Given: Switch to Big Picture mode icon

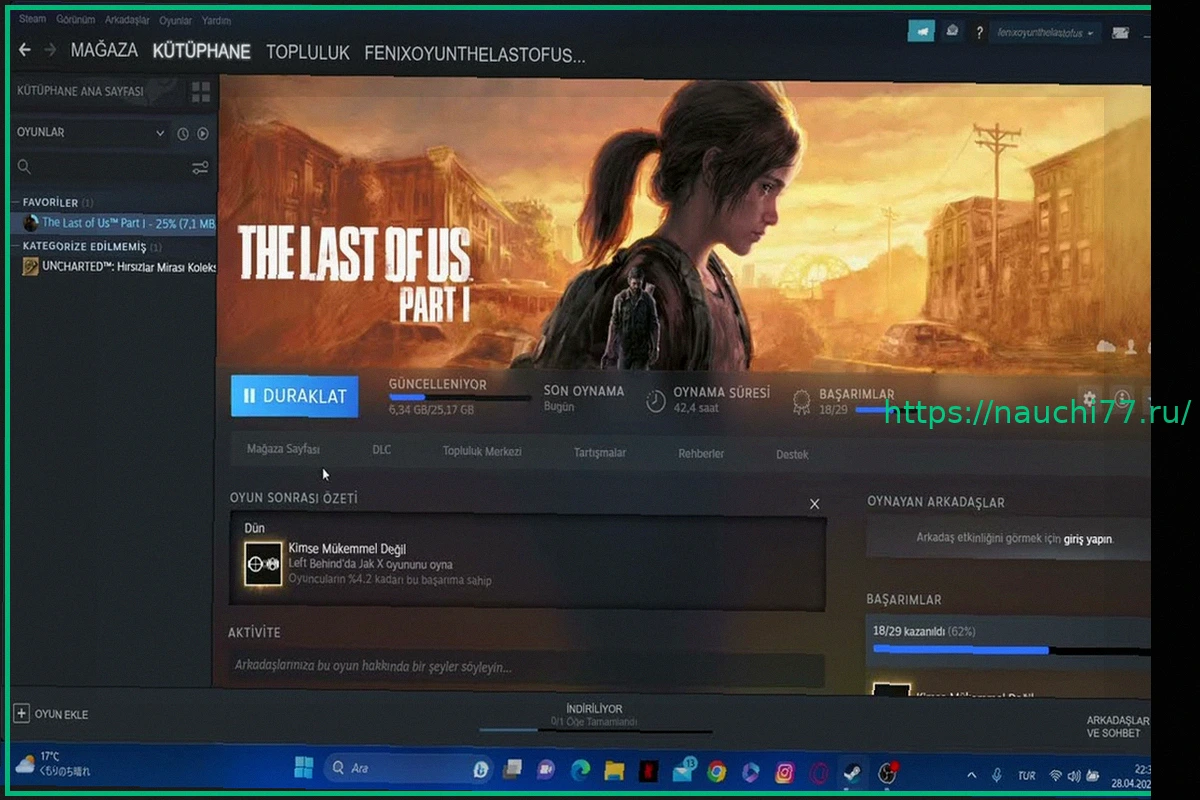Looking at the screenshot, I should pos(1119,33).
